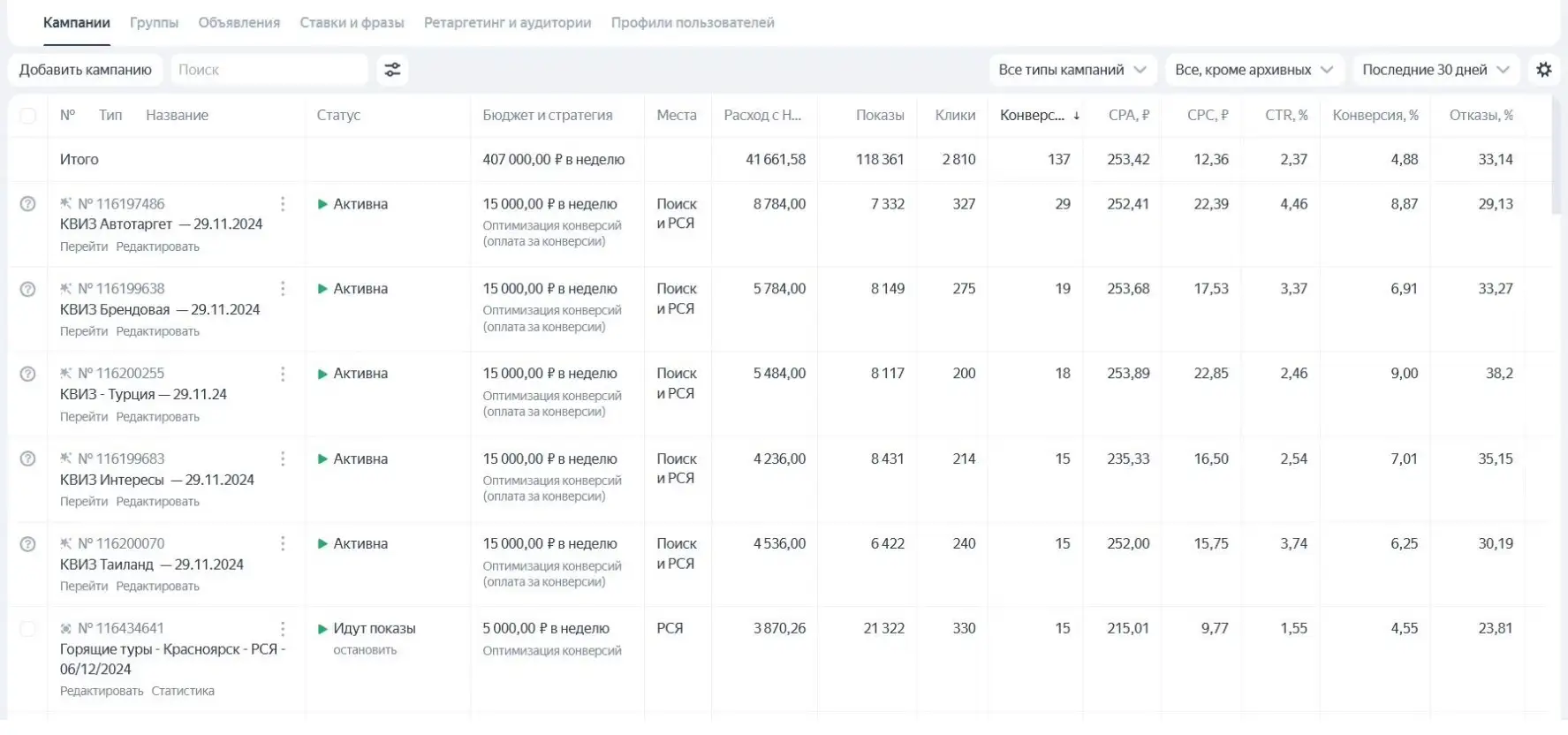Click play status icon for КВИЗ Автотаргет
The height and width of the screenshot is (735, 1568).
pyautogui.click(x=322, y=204)
